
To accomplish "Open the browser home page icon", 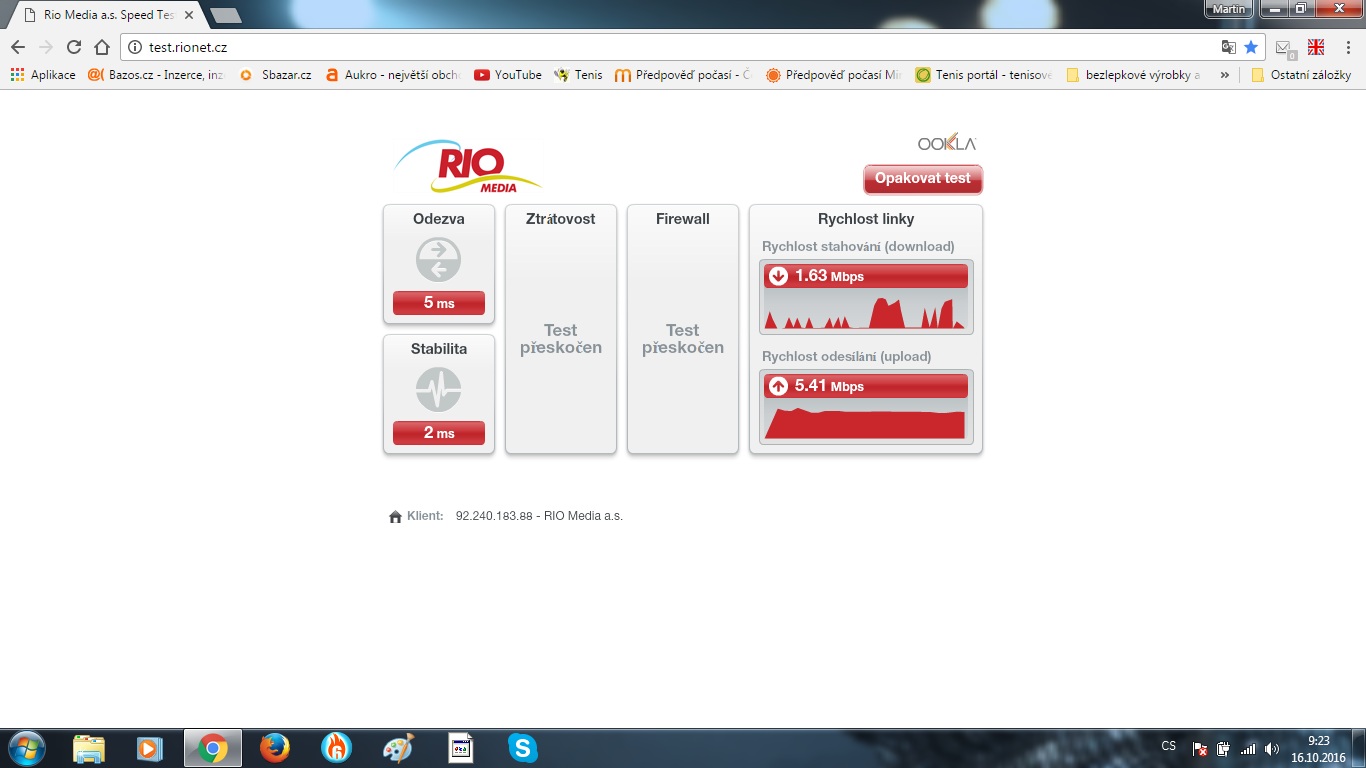I will pos(101,47).
